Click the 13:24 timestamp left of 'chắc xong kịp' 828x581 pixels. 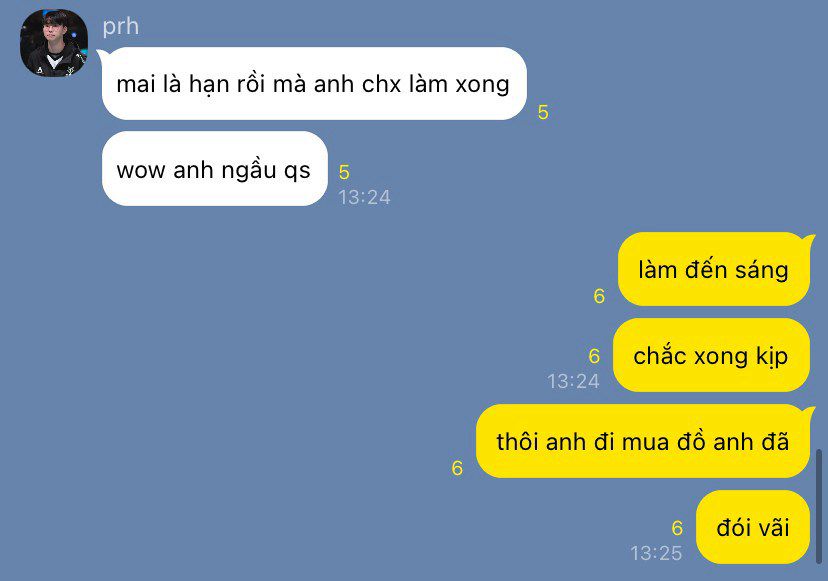(573, 381)
